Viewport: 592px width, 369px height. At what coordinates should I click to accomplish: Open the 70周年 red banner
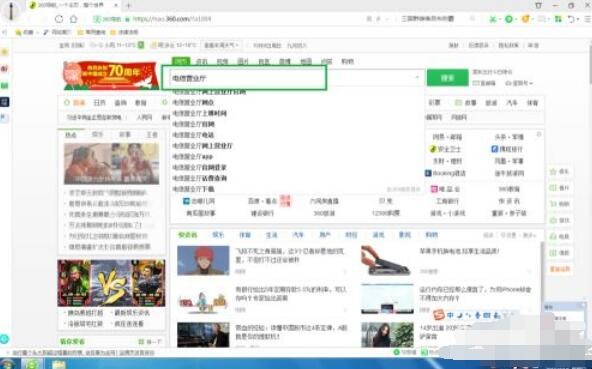point(111,76)
